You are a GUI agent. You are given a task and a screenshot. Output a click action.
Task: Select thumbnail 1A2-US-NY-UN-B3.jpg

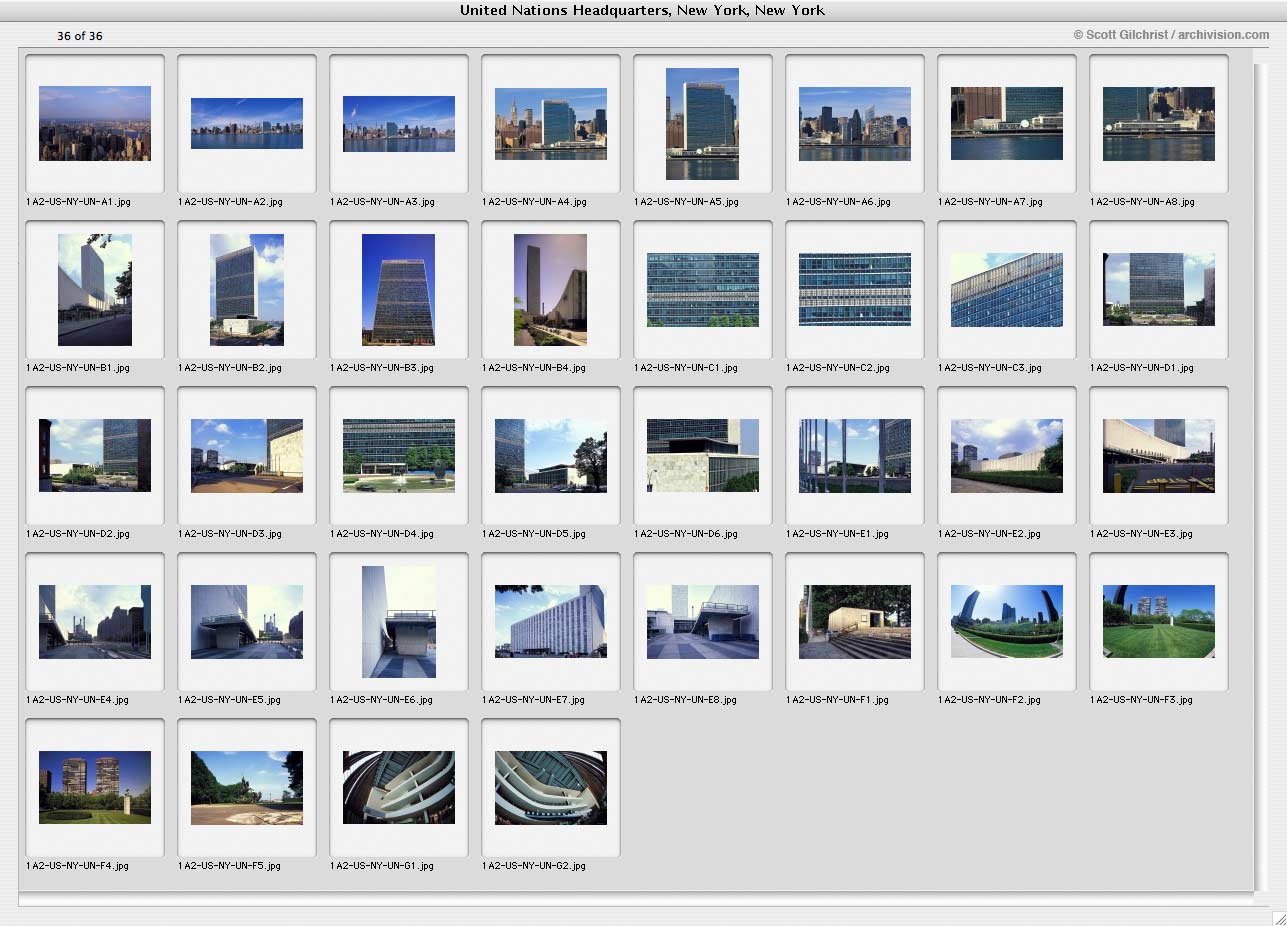point(399,290)
